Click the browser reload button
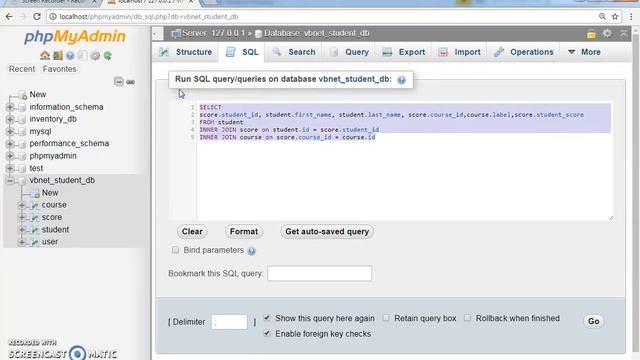Viewport: 640px width, 360px height. pyautogui.click(x=37, y=17)
